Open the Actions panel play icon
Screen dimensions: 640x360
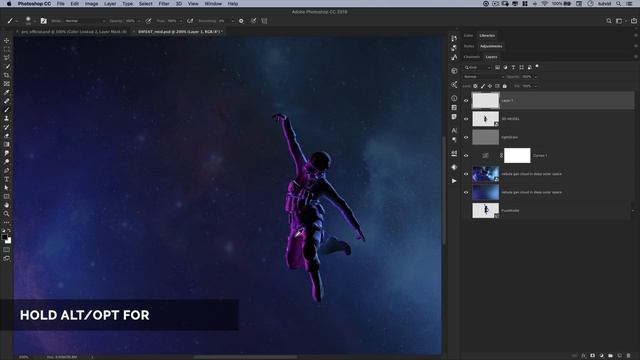[x=454, y=181]
